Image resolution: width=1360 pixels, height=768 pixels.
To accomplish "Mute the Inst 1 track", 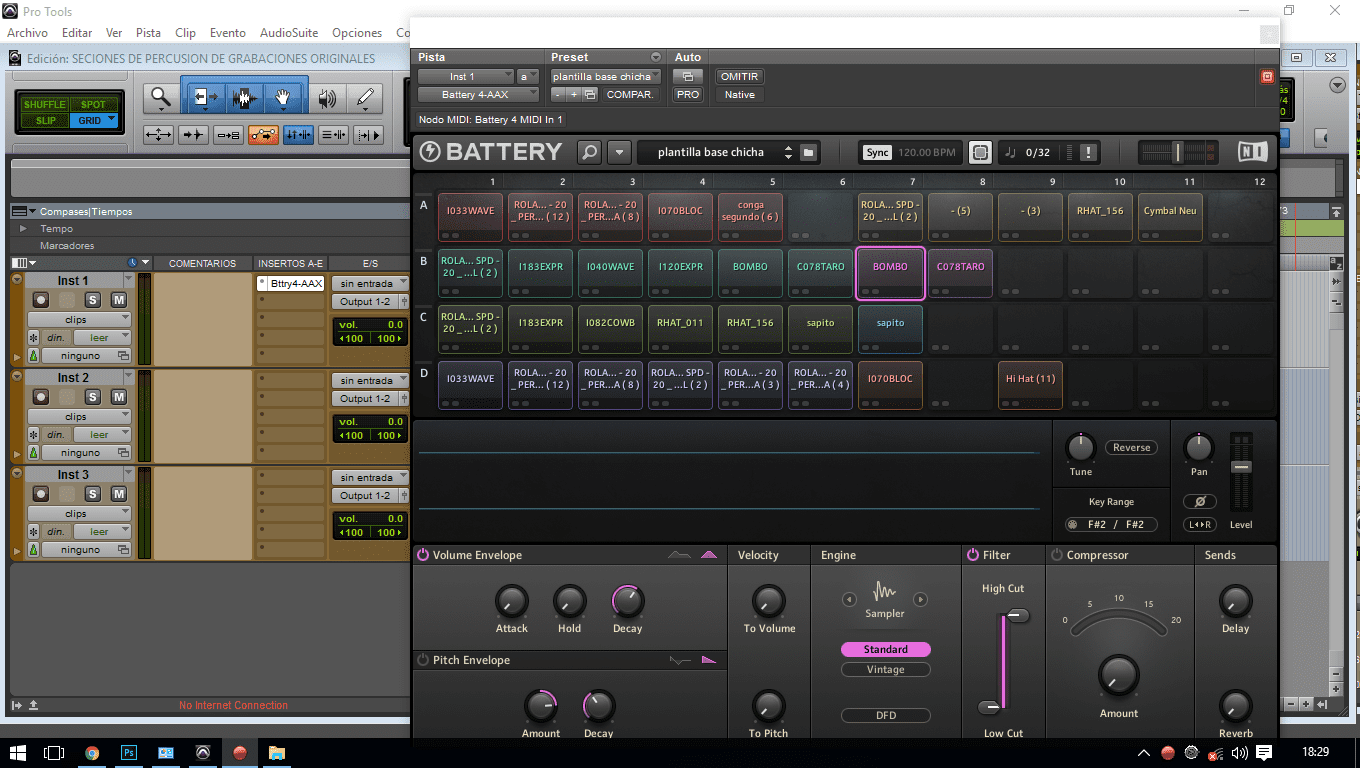I will 118,300.
